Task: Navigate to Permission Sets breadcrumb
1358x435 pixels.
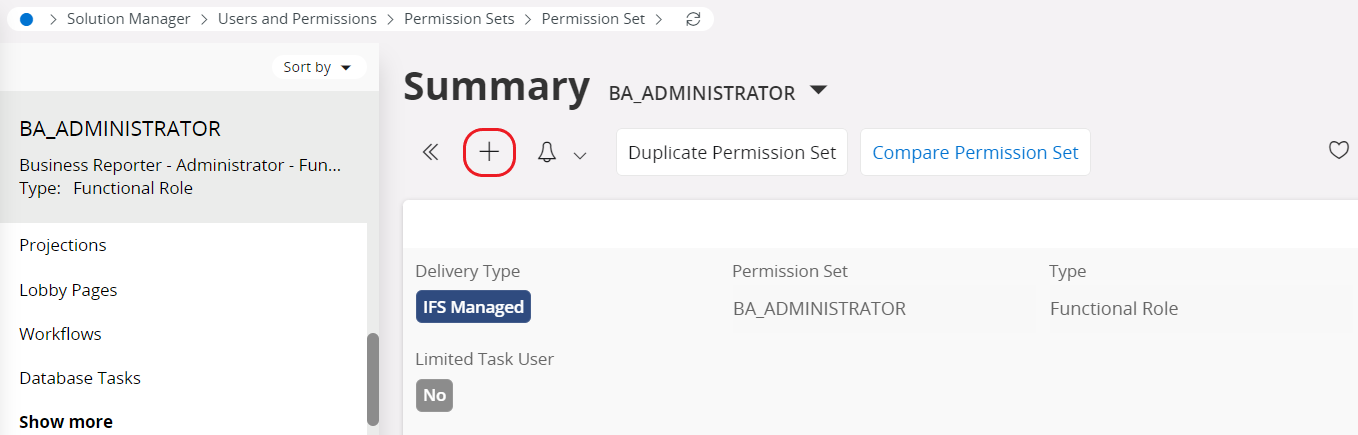Action: click(x=459, y=19)
